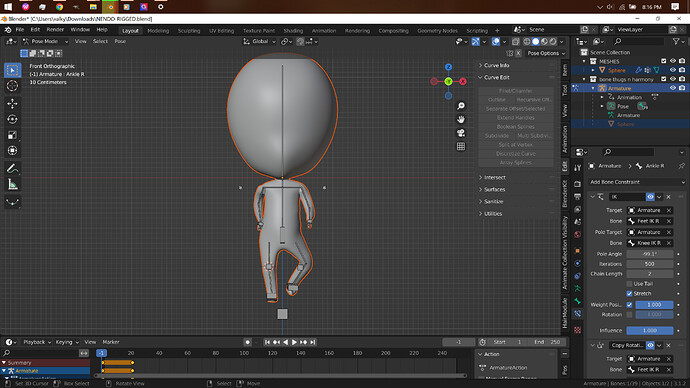Click the Fillet/Chamfer button
The image size is (690, 388).
(x=516, y=91)
